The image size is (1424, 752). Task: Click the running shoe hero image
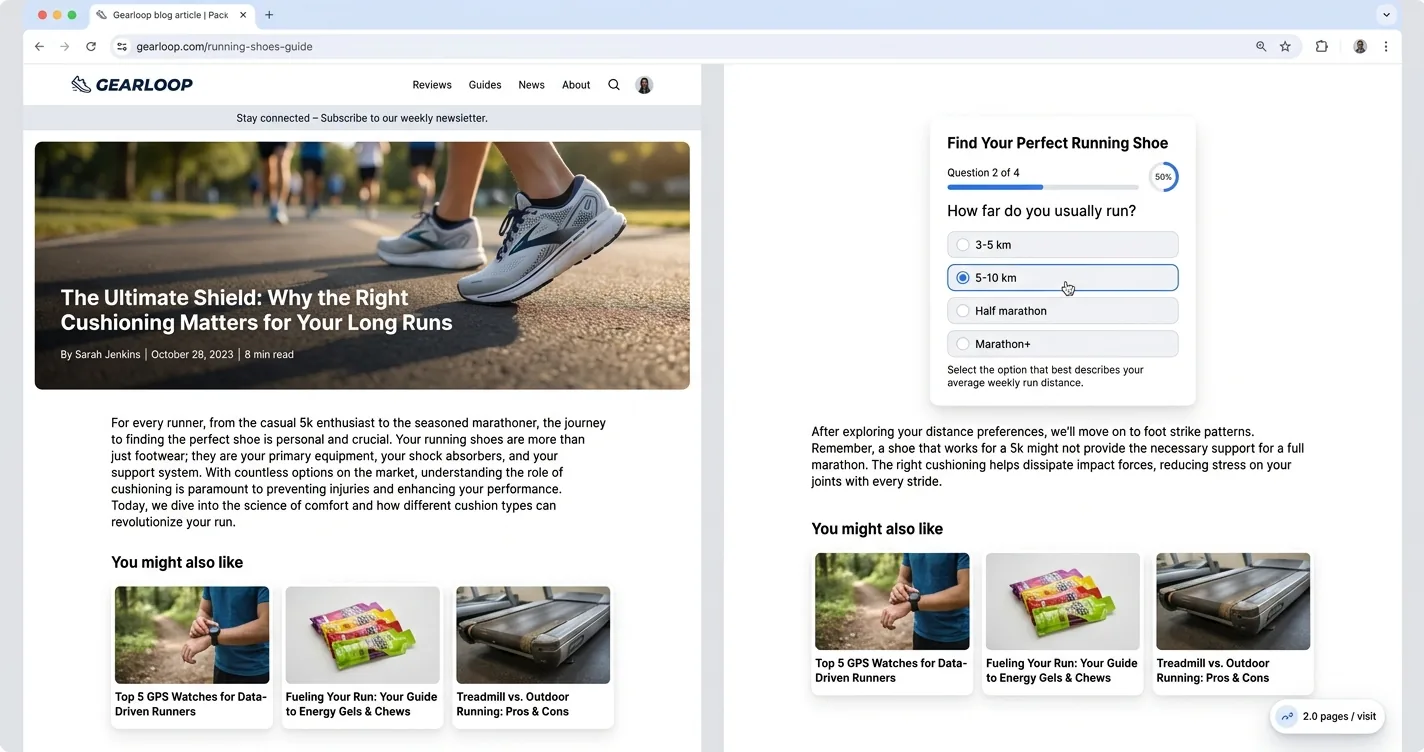[x=362, y=265]
